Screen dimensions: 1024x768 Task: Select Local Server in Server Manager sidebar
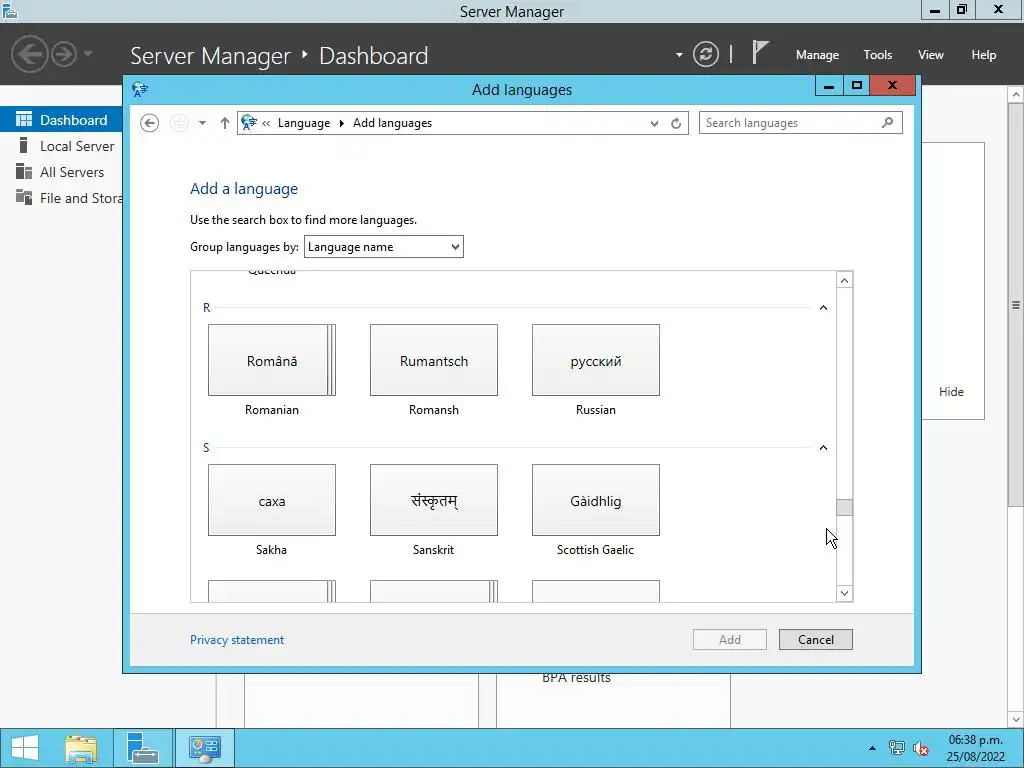(x=61, y=146)
